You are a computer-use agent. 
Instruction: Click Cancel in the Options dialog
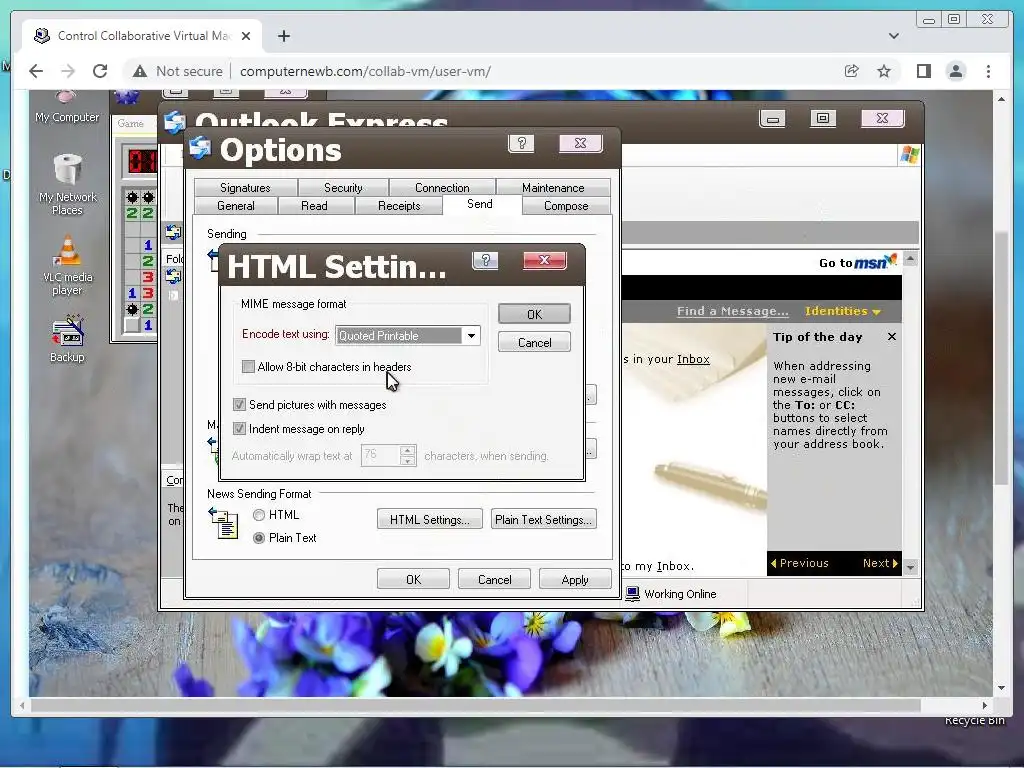494,579
